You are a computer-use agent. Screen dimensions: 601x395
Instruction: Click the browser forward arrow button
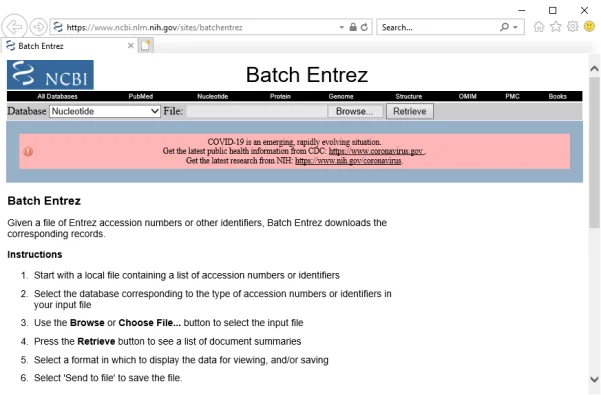pyautogui.click(x=38, y=27)
